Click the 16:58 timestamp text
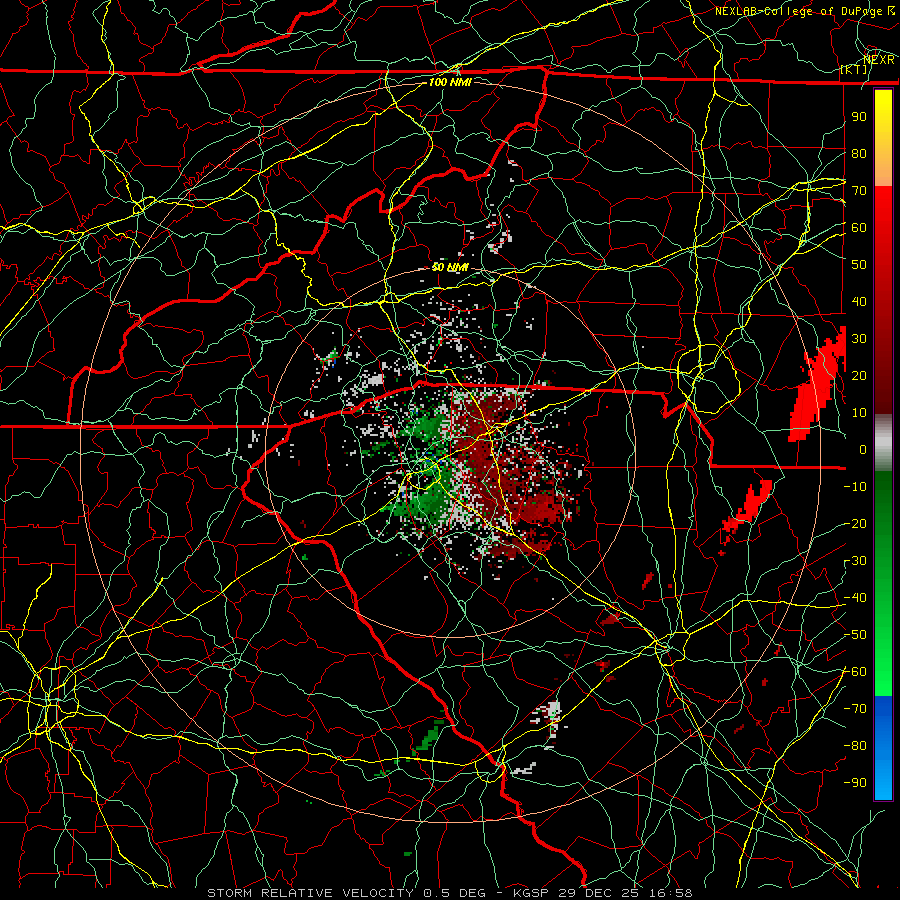 670,893
